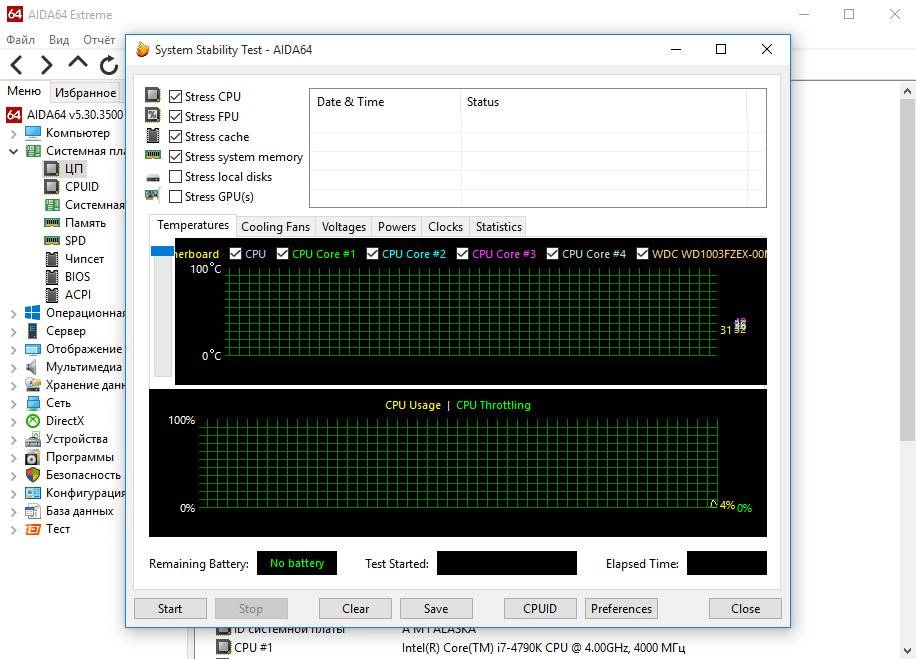Open the Voltages tab

344,227
